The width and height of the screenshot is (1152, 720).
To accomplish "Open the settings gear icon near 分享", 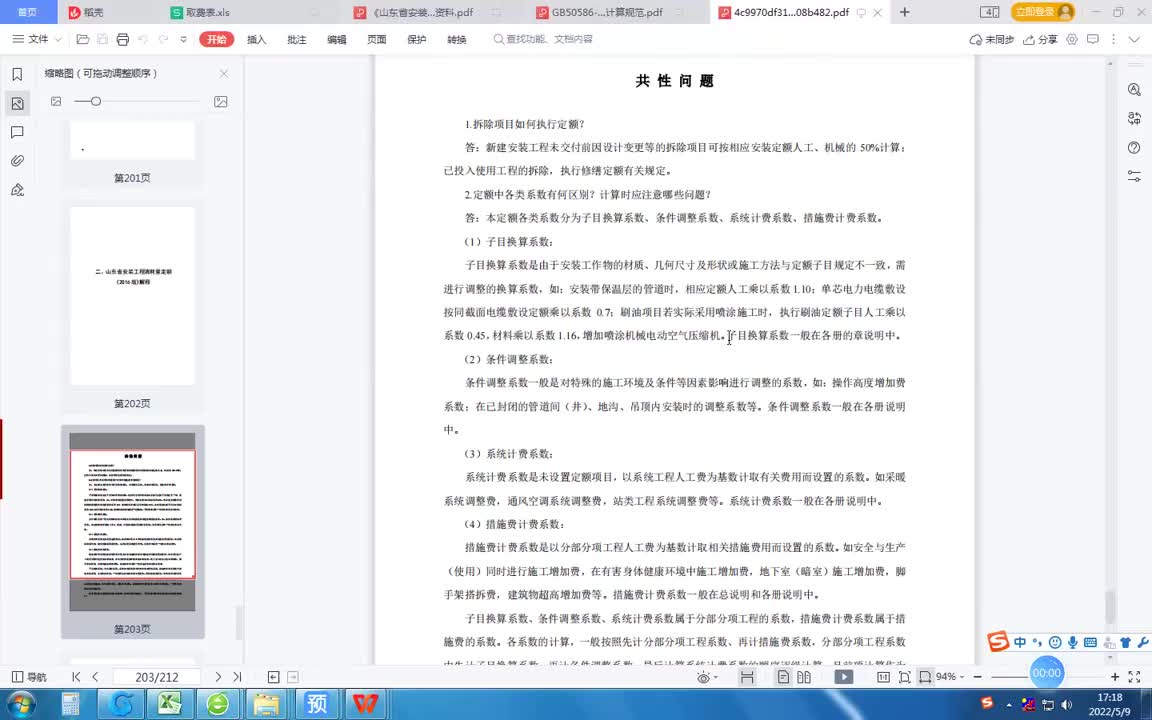I will pos(1072,39).
